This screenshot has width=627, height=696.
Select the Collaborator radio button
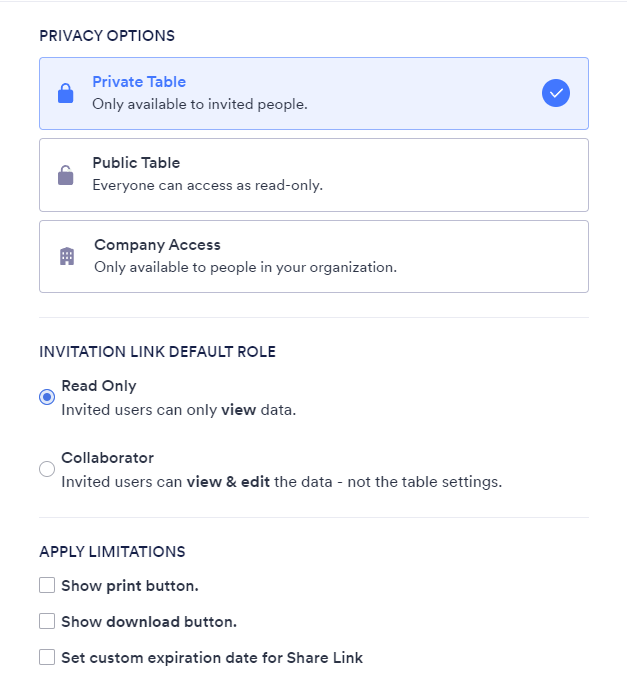47,469
